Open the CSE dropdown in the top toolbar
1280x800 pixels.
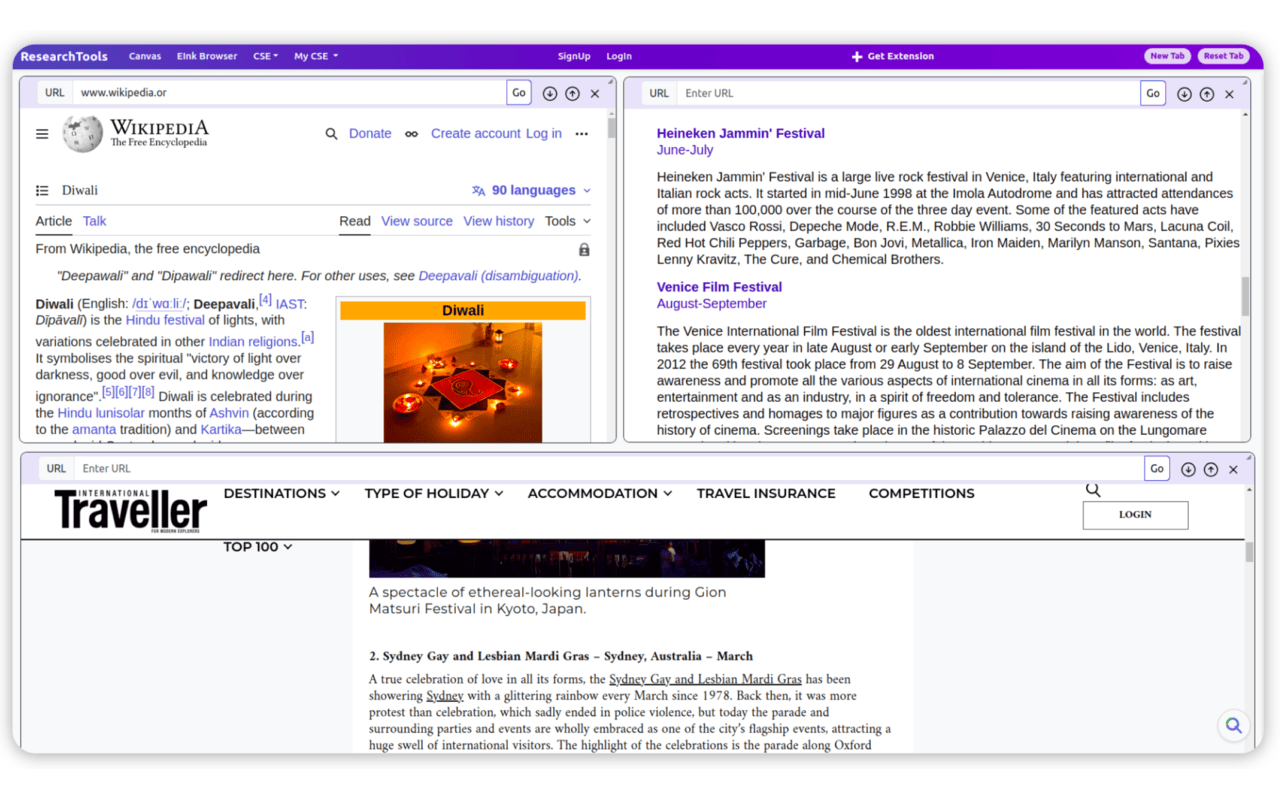point(265,56)
